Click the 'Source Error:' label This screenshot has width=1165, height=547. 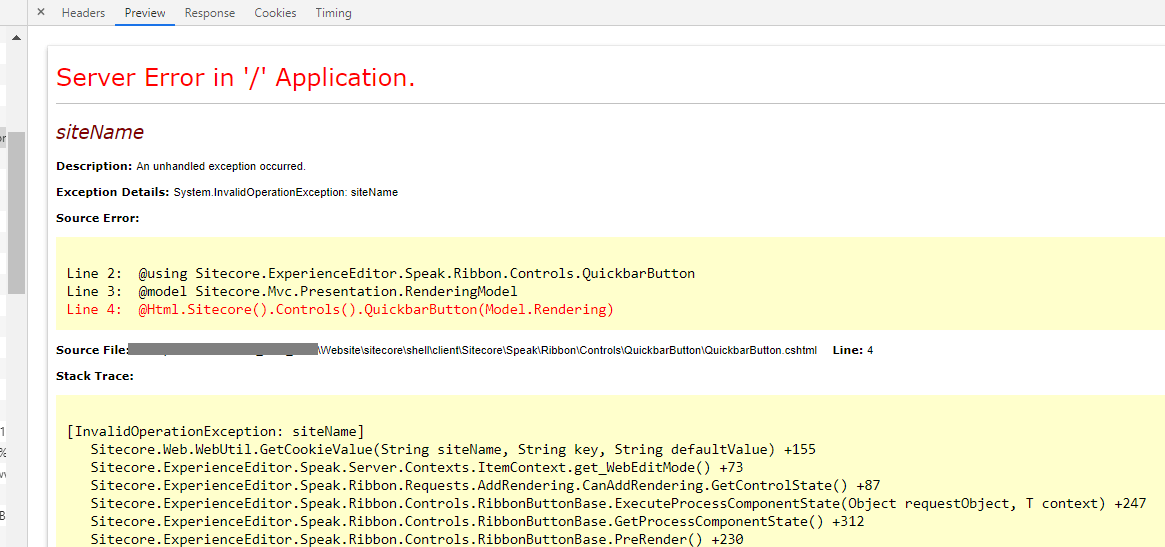(97, 218)
